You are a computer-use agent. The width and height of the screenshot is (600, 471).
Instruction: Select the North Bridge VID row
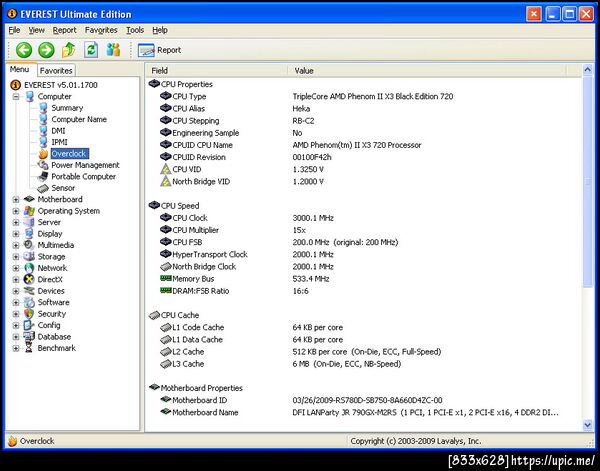pyautogui.click(x=364, y=181)
